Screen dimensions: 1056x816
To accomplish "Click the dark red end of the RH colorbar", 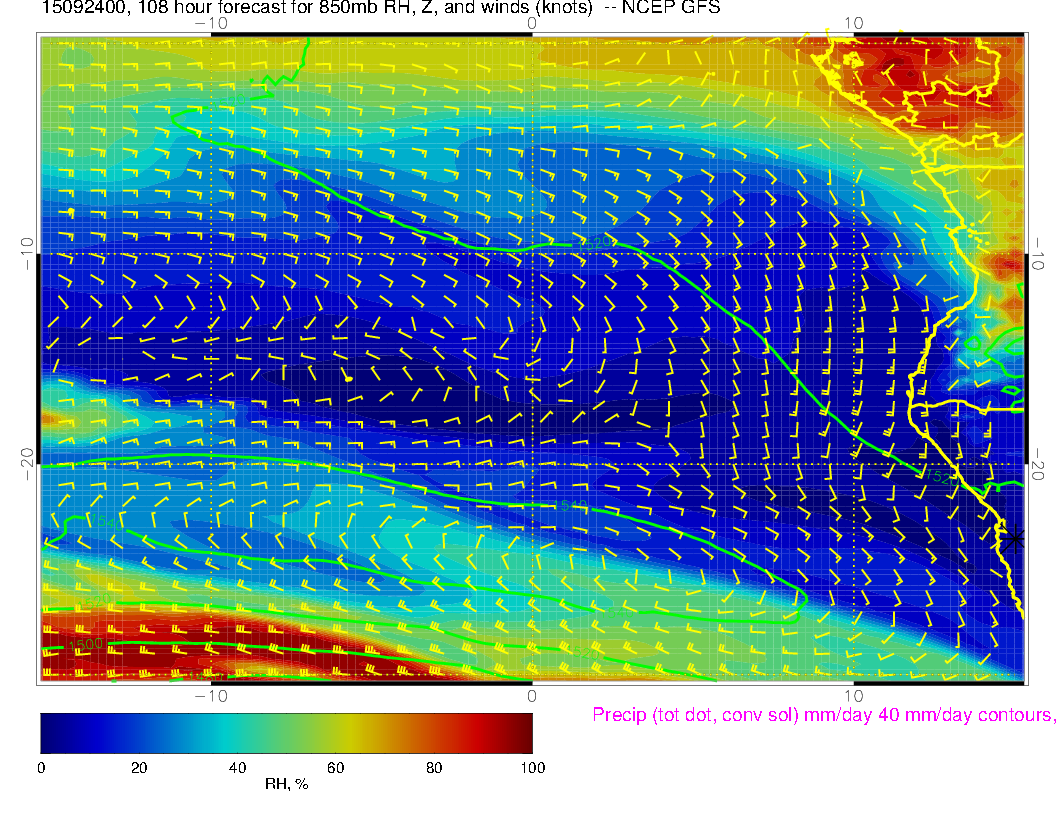I will click(524, 732).
